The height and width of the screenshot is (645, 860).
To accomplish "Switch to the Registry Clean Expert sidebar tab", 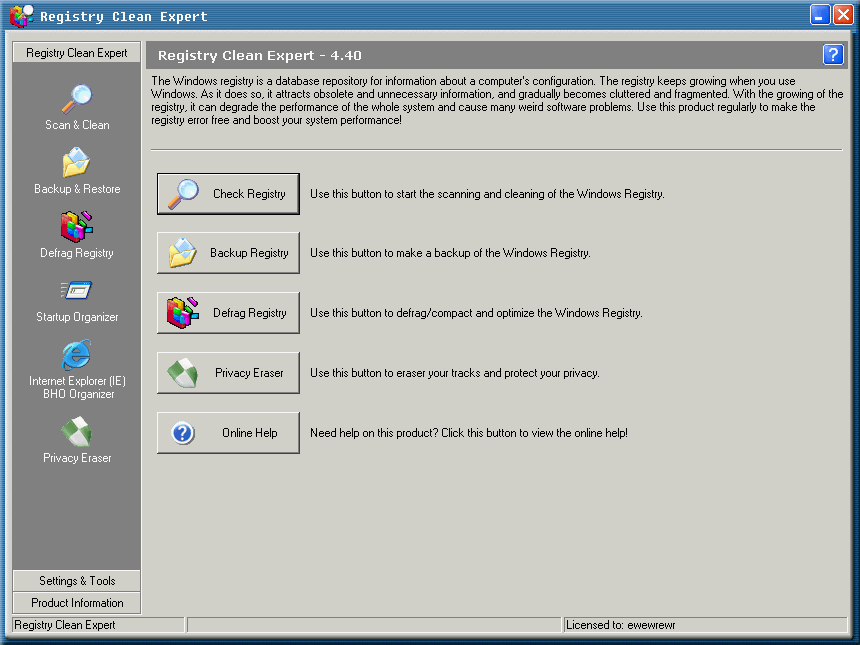I will coord(77,53).
